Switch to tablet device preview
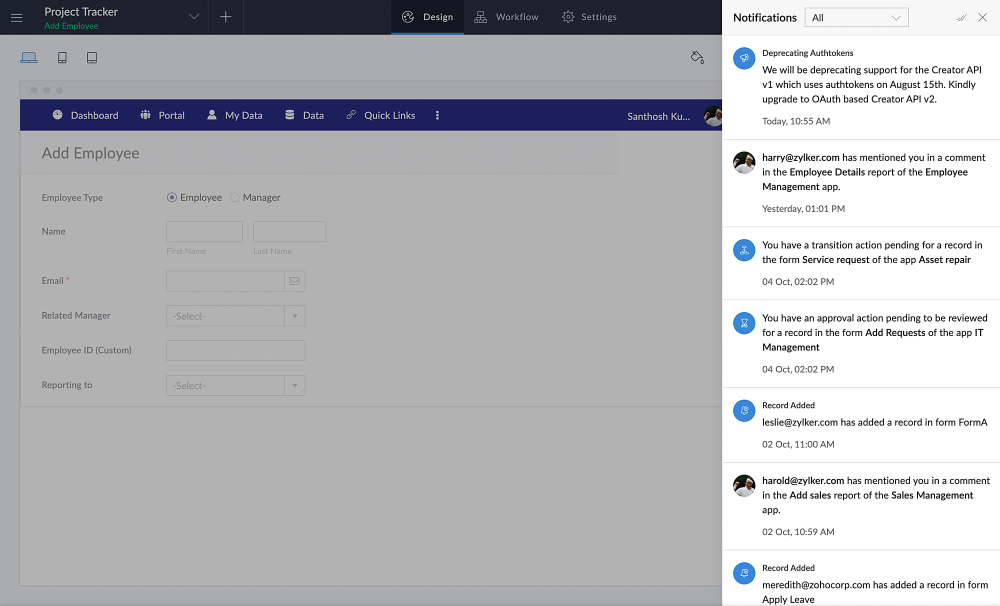This screenshot has width=1000, height=606. [92, 58]
